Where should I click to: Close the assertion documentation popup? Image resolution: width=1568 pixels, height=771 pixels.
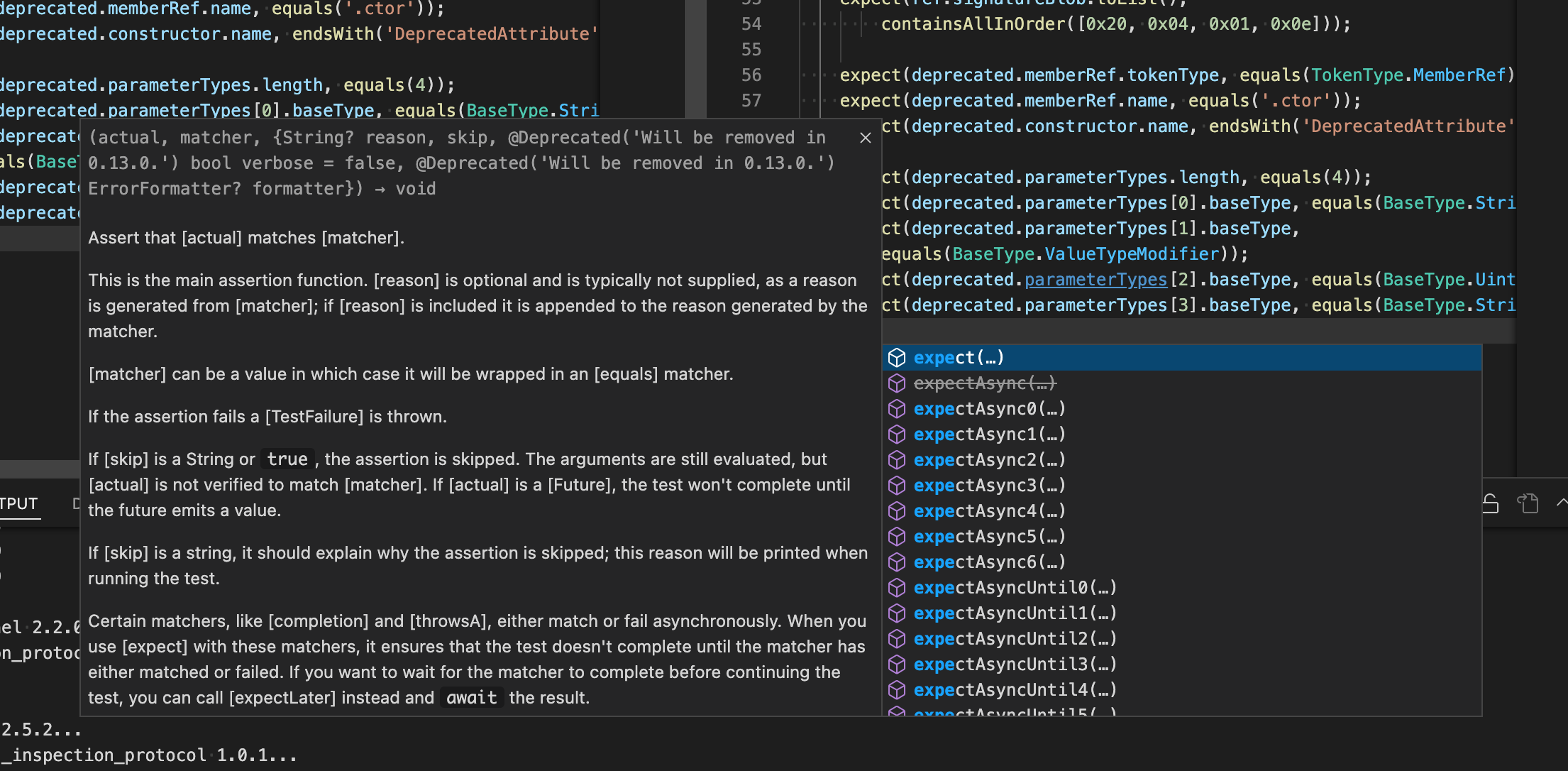click(x=865, y=138)
